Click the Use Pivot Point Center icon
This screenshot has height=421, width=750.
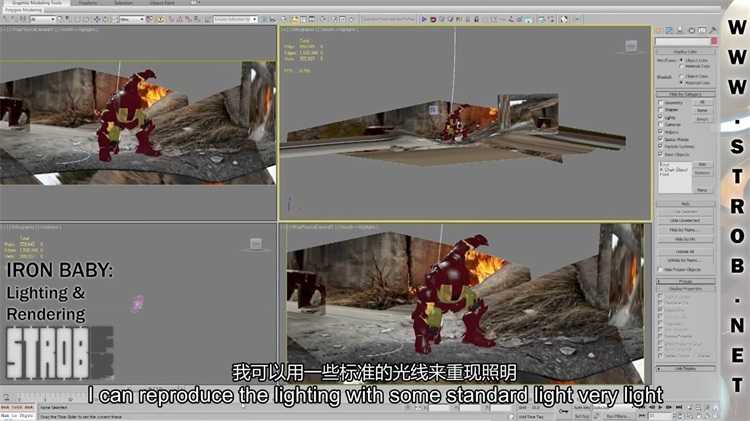[150, 20]
